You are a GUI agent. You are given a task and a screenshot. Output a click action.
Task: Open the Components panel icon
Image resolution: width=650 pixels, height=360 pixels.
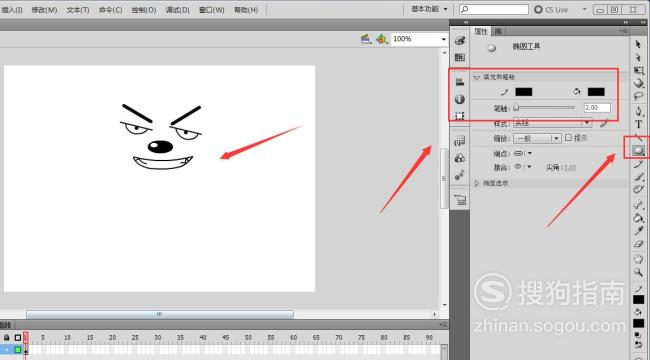point(460,158)
